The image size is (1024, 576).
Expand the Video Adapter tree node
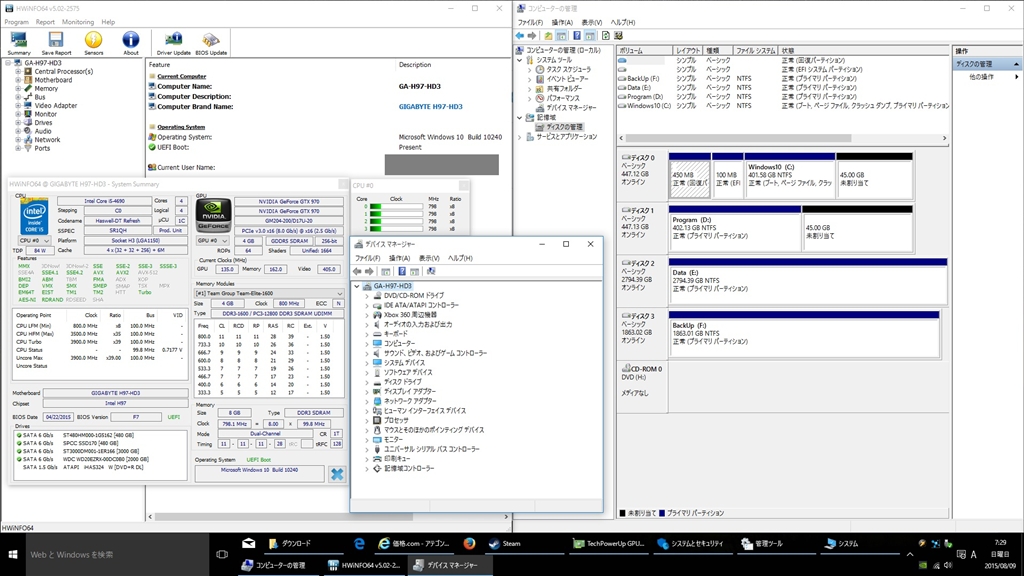coord(18,105)
